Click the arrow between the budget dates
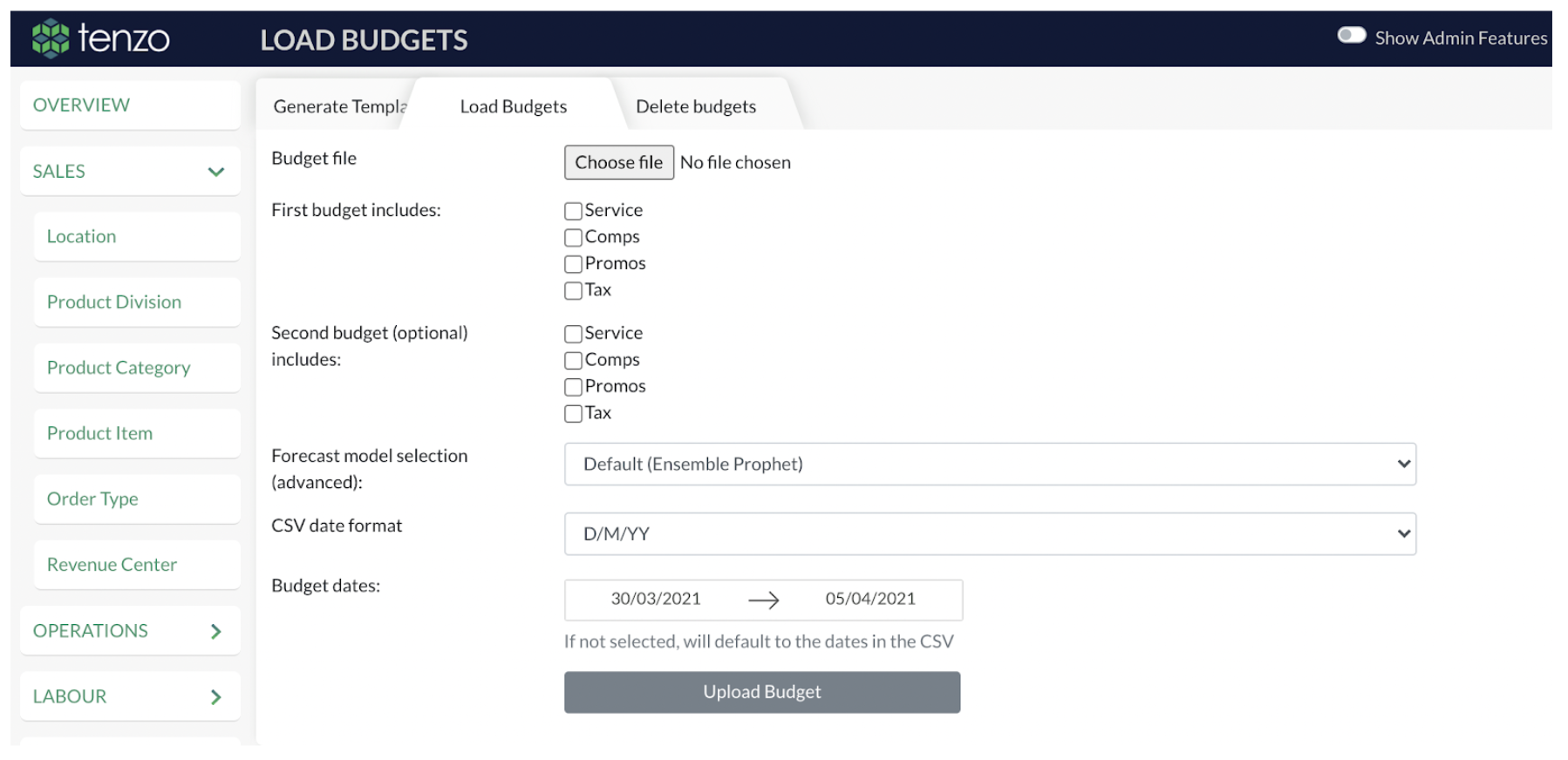Screen dimensions: 1568x760 (x=763, y=600)
